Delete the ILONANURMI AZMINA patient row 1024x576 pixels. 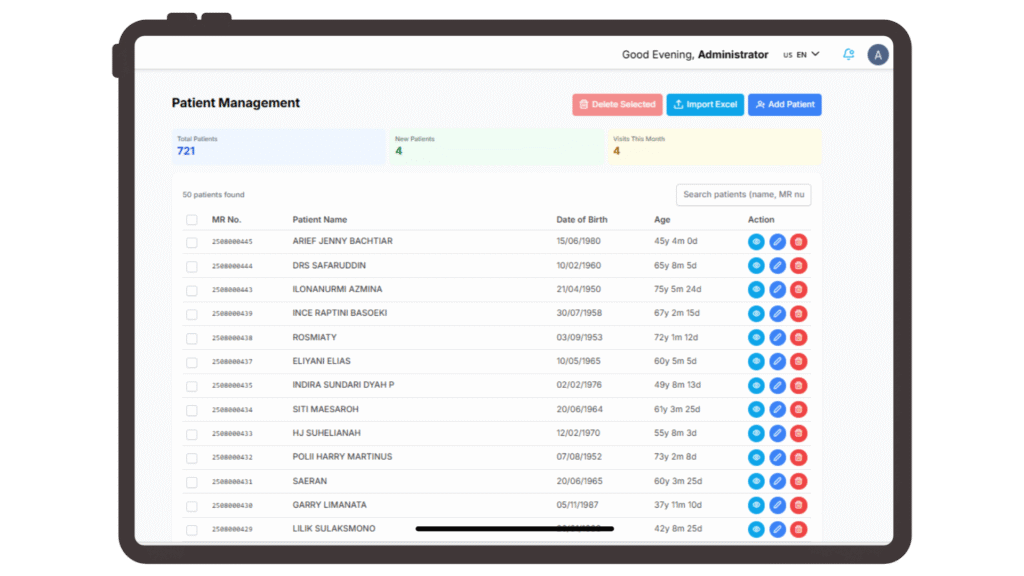click(x=798, y=289)
